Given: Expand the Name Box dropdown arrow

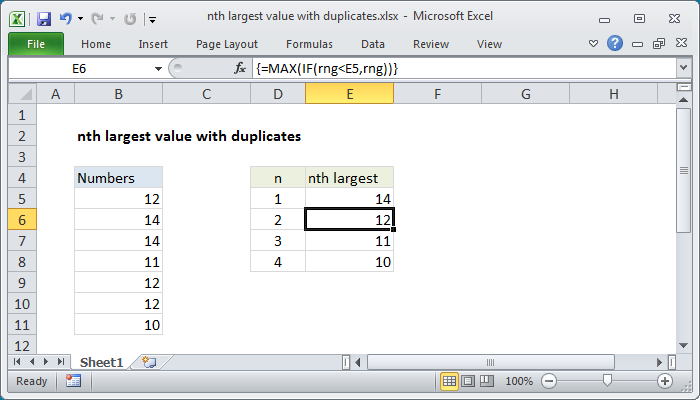Looking at the screenshot, I should tap(158, 69).
